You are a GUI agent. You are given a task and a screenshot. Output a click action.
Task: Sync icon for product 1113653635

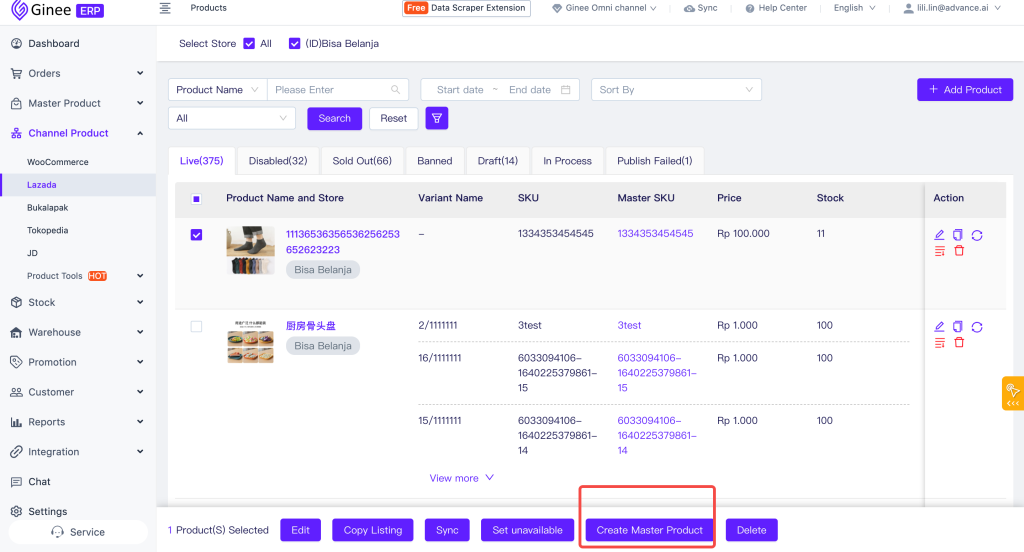977,235
